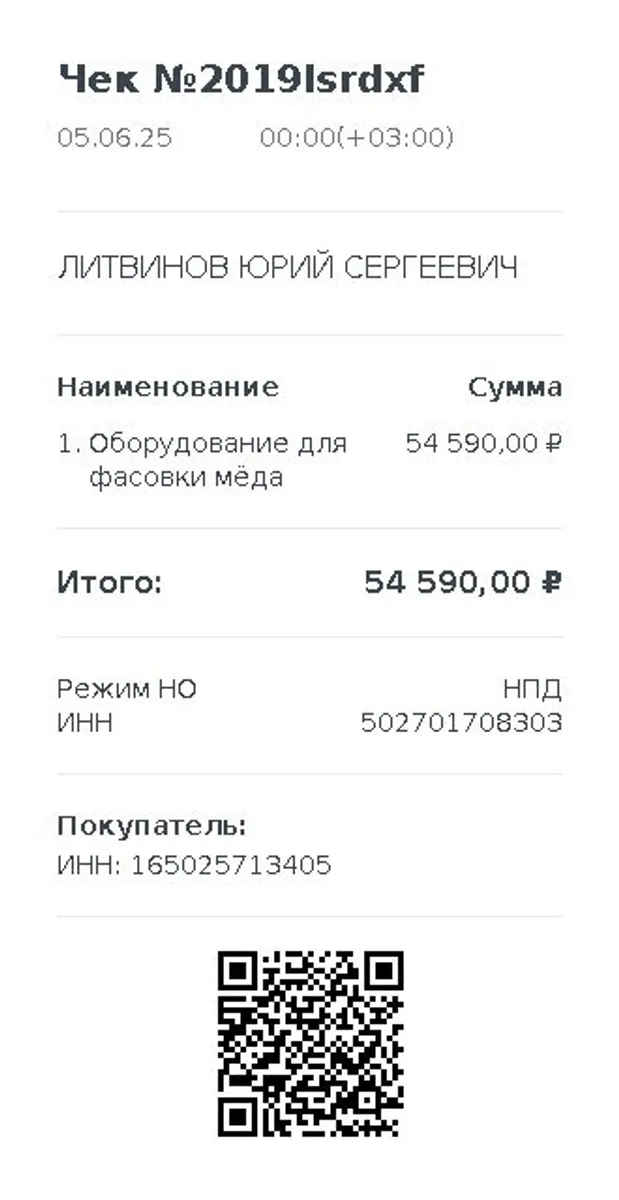This screenshot has height=1200, width=619.
Task: Click the QR code at the bottom
Action: (x=310, y=1043)
